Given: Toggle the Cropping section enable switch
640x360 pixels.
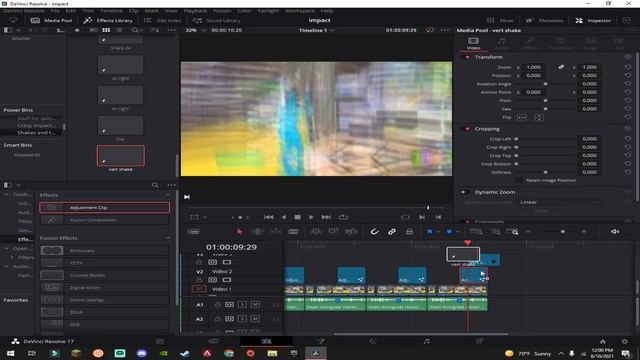Looking at the screenshot, I should (x=467, y=129).
